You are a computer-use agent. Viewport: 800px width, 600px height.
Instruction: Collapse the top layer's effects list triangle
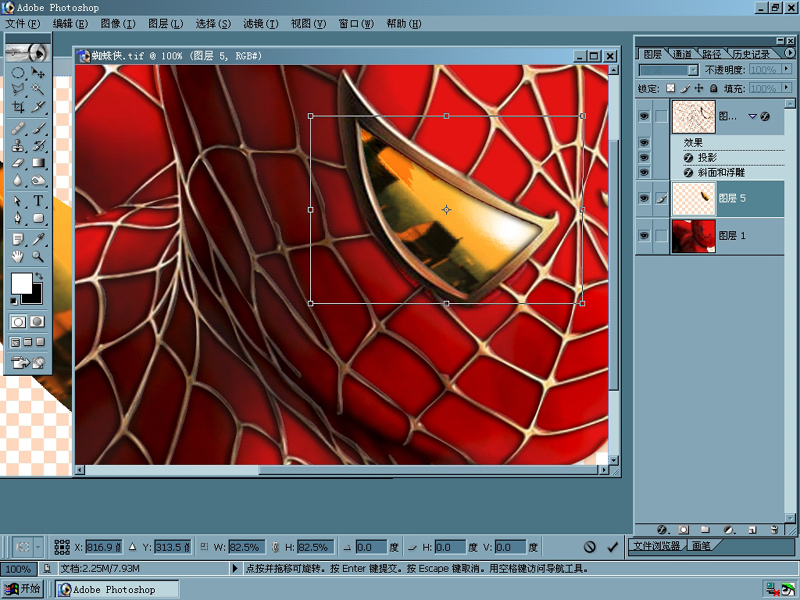[752, 116]
